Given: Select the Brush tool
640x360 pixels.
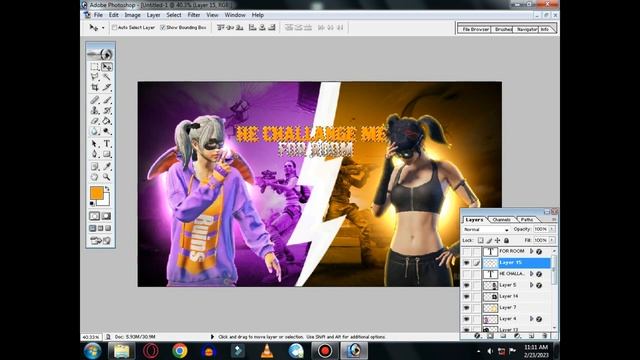Looking at the screenshot, I should tap(107, 100).
